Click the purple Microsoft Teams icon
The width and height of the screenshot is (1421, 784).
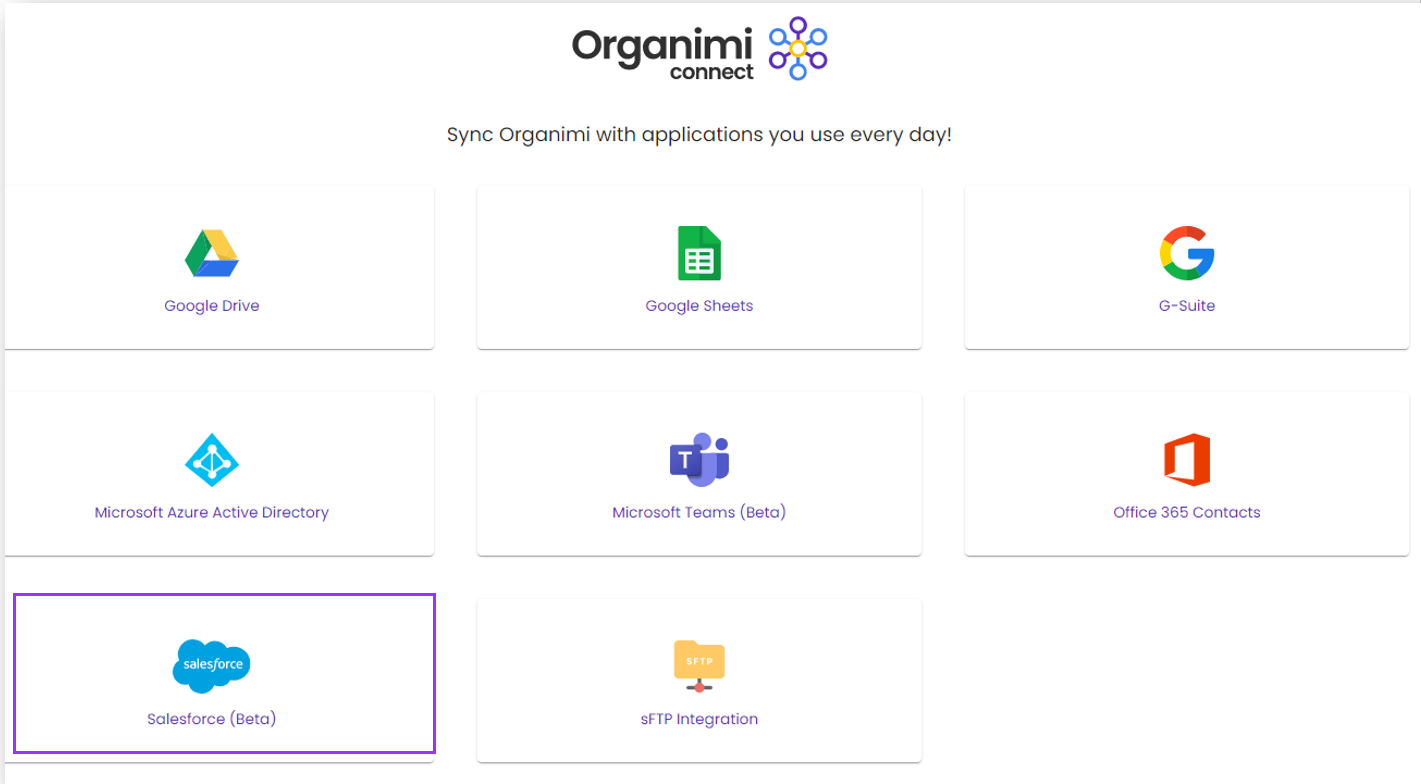(699, 460)
